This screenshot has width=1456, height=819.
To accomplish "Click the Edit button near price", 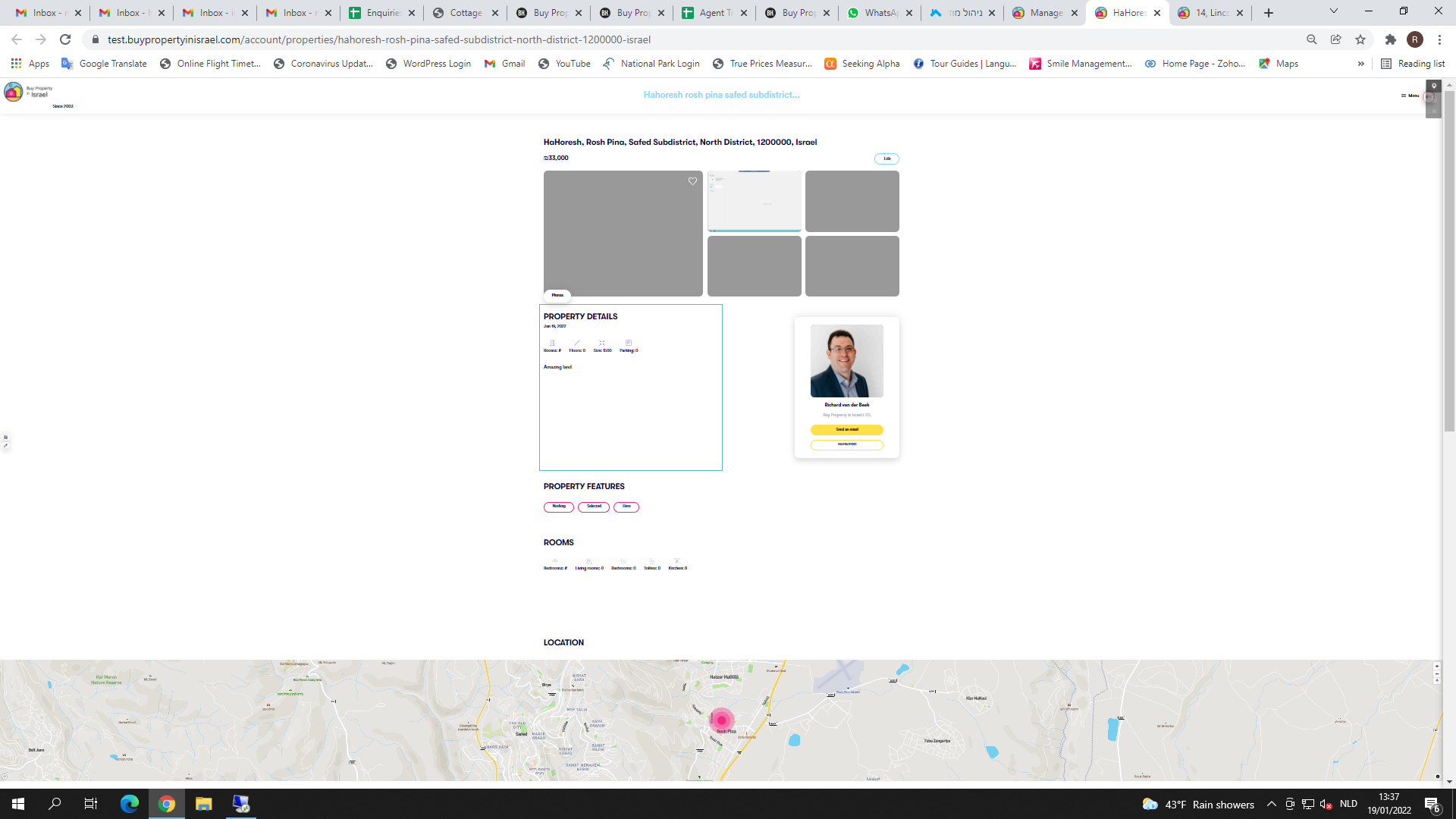I will point(886,158).
